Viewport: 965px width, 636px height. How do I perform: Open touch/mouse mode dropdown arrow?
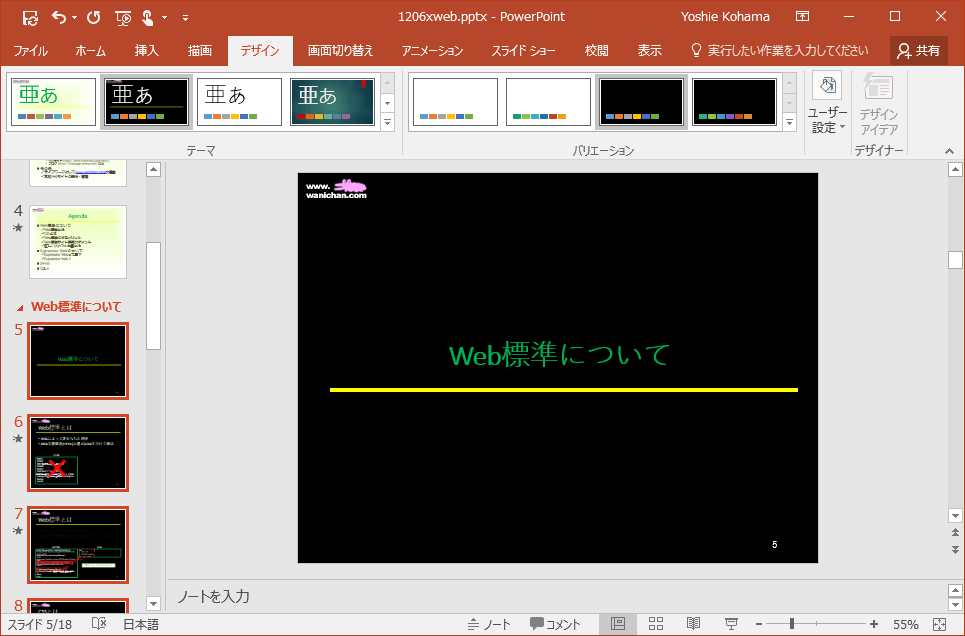coord(164,18)
